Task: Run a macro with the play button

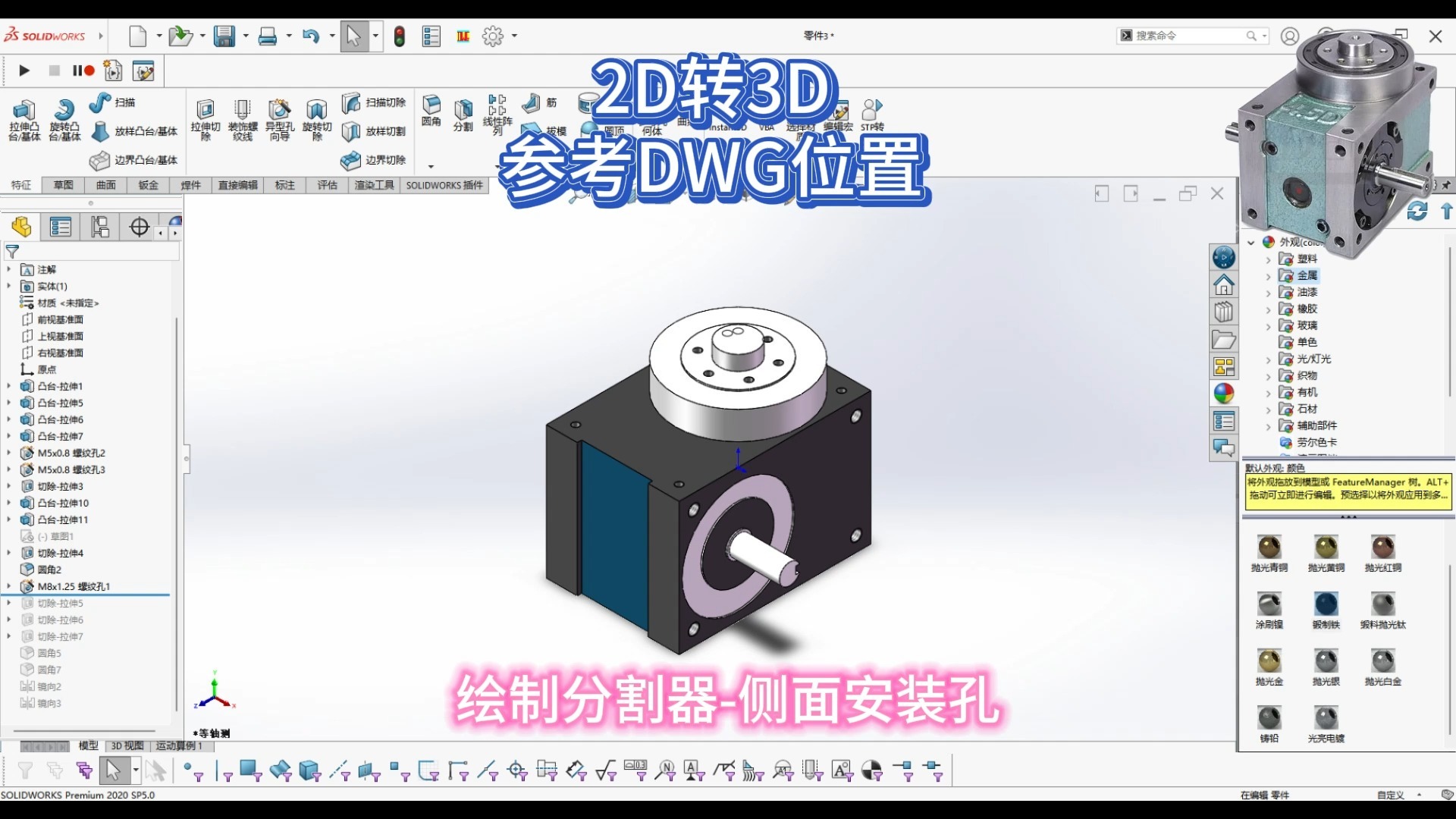Action: 24,70
